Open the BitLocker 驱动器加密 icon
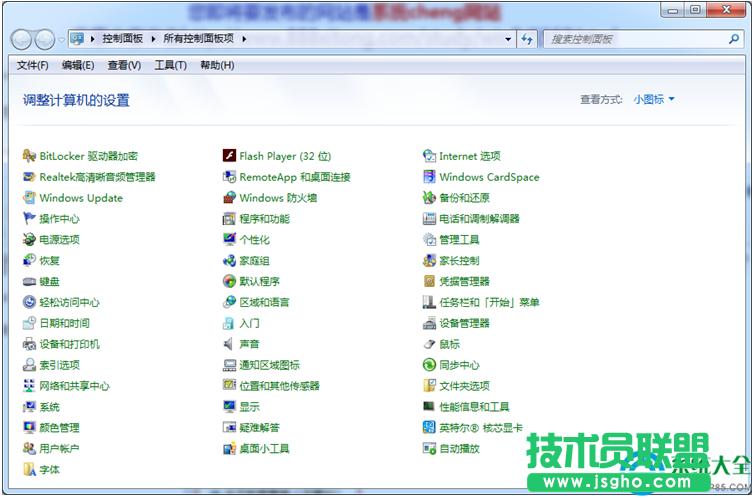The width and height of the screenshot is (754, 498). pyautogui.click(x=30, y=156)
